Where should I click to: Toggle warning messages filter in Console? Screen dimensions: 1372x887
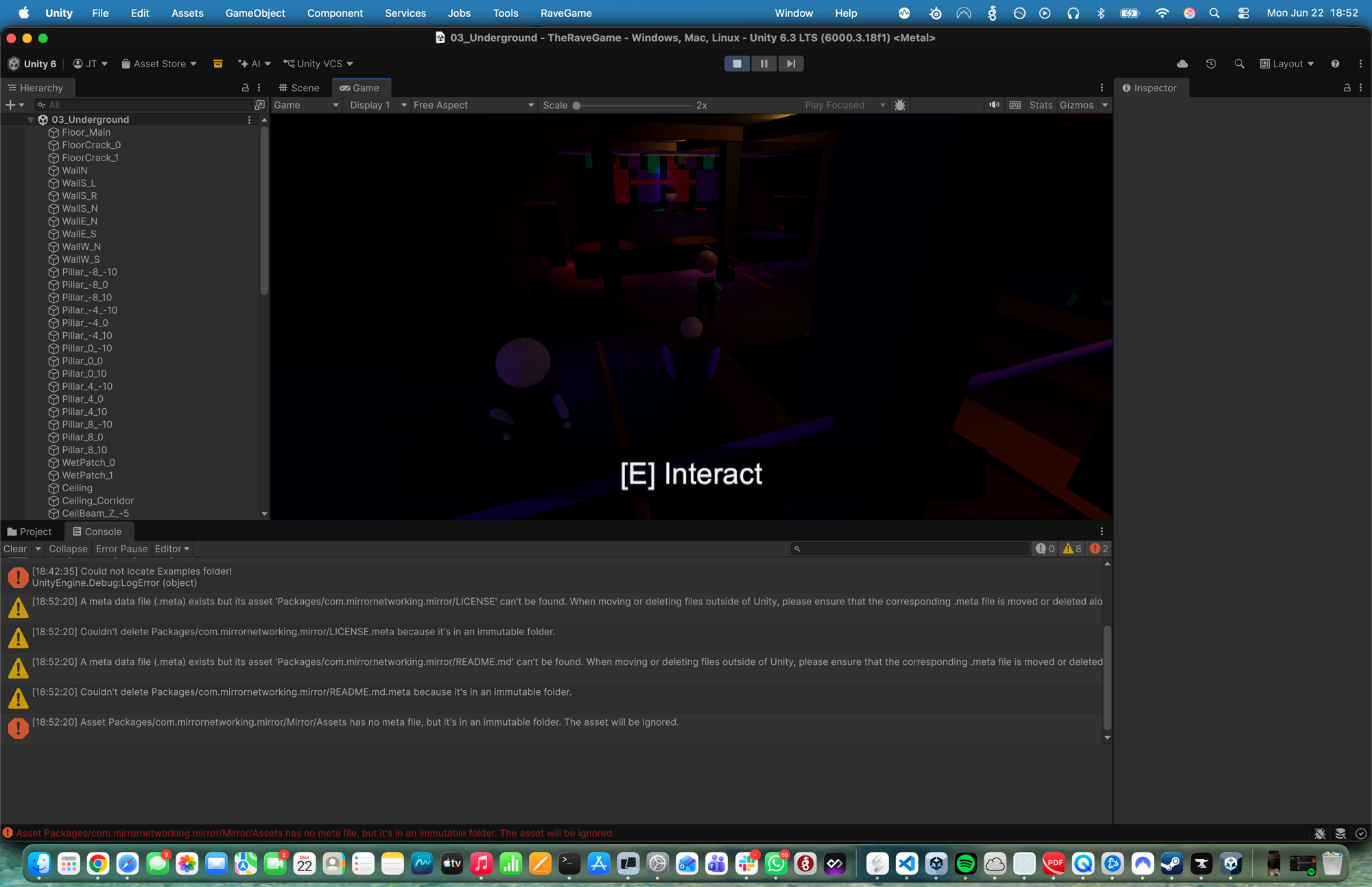1072,549
